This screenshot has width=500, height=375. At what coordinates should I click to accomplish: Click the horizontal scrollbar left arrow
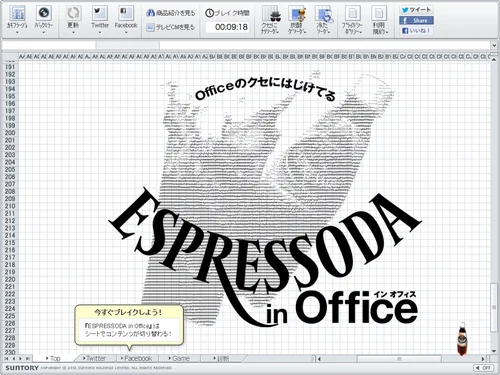(x=319, y=359)
